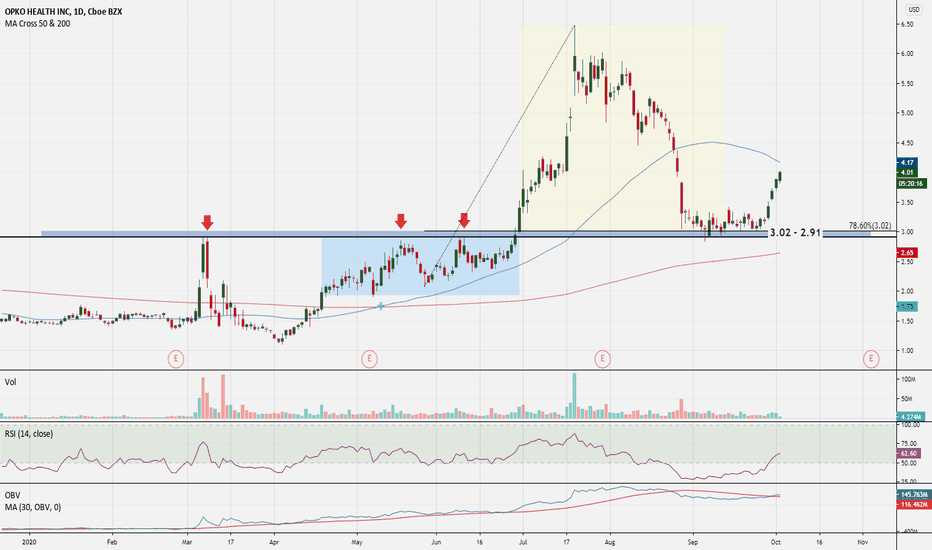Click the 100M volume axis label
This screenshot has height=550, width=932.
(908, 379)
